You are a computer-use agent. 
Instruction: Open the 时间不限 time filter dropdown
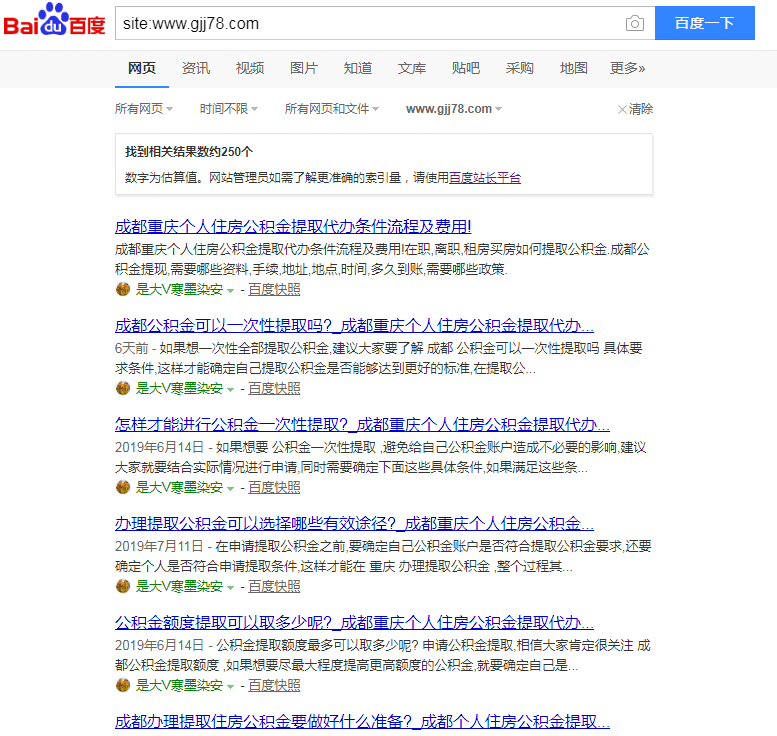pyautogui.click(x=228, y=109)
